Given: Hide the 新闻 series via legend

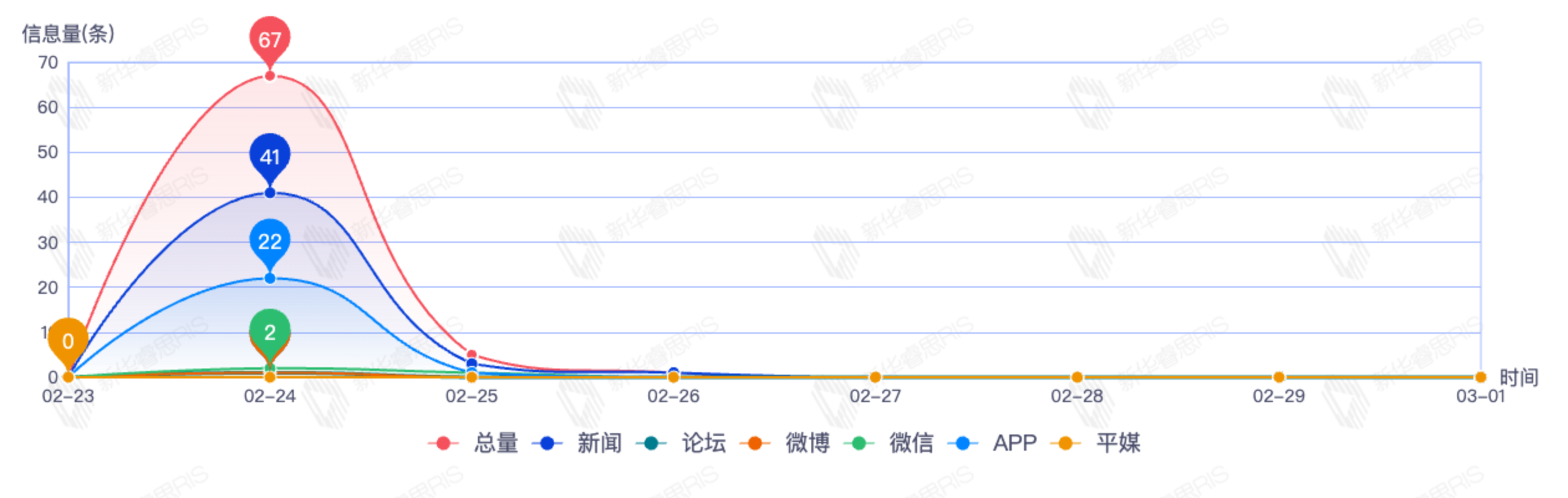Looking at the screenshot, I should coord(577,443).
